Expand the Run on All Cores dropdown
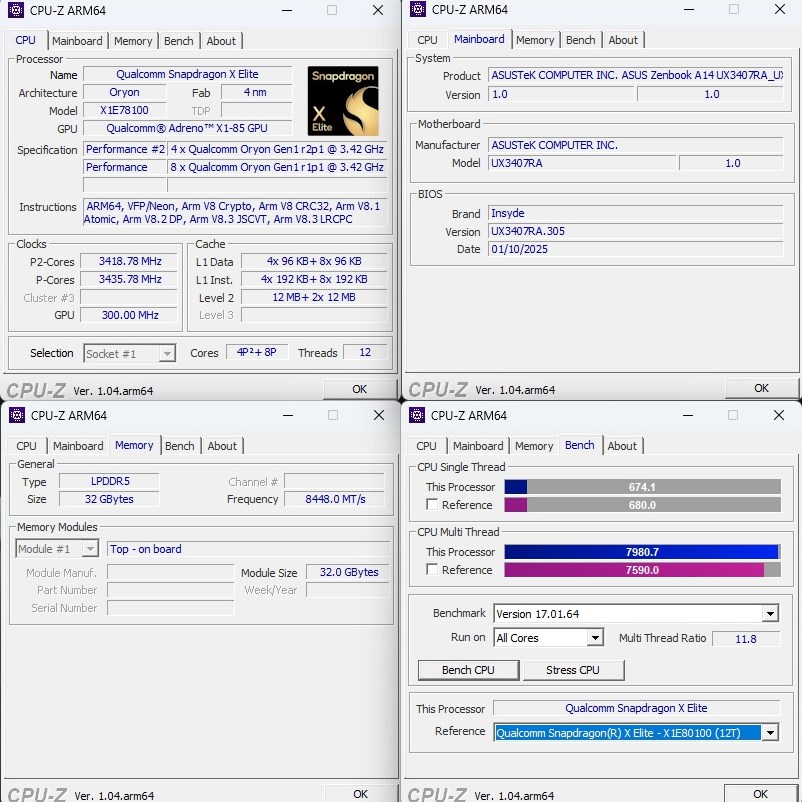 [595, 638]
